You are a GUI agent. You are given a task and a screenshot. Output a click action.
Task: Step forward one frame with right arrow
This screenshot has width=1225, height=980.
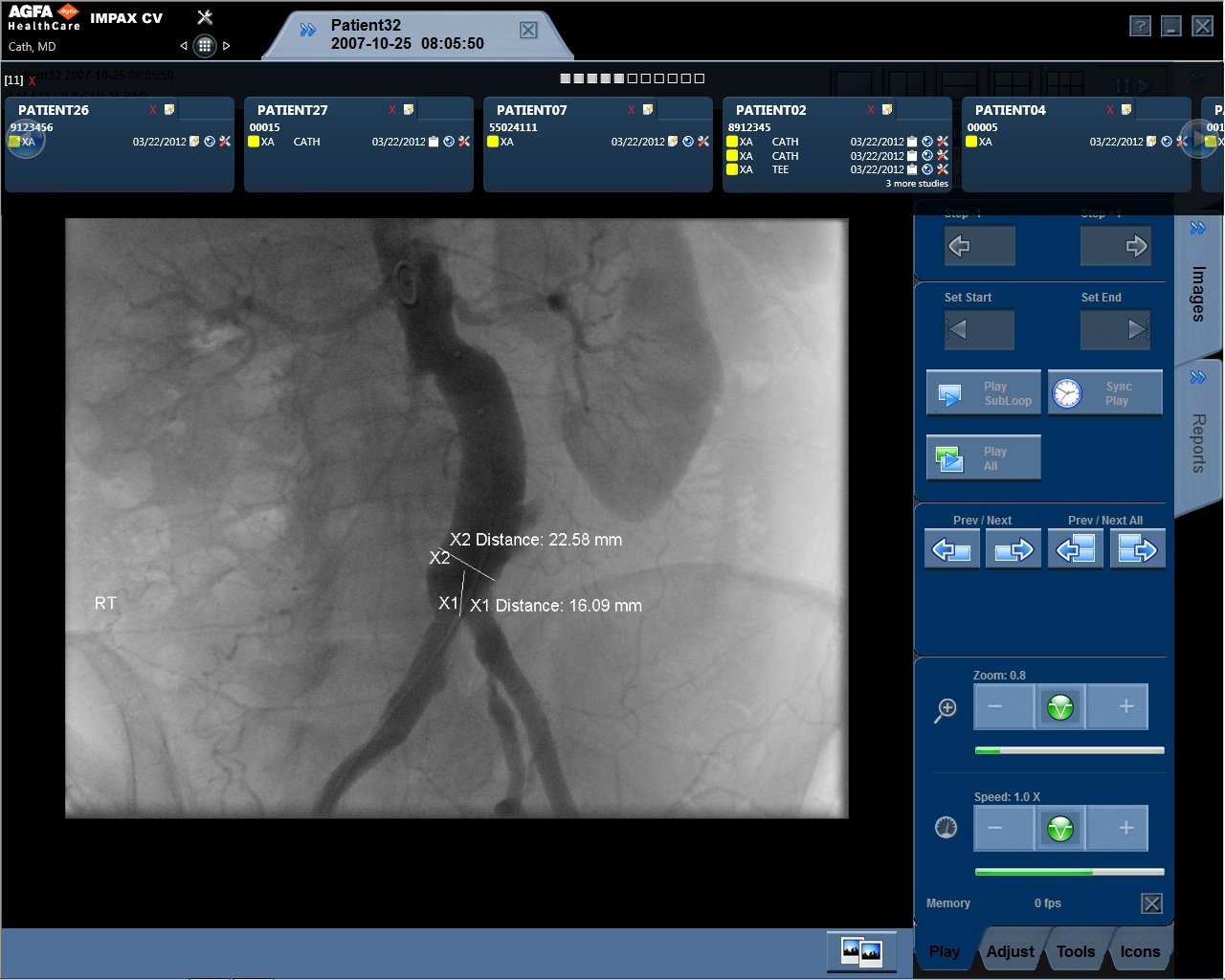tap(1115, 247)
